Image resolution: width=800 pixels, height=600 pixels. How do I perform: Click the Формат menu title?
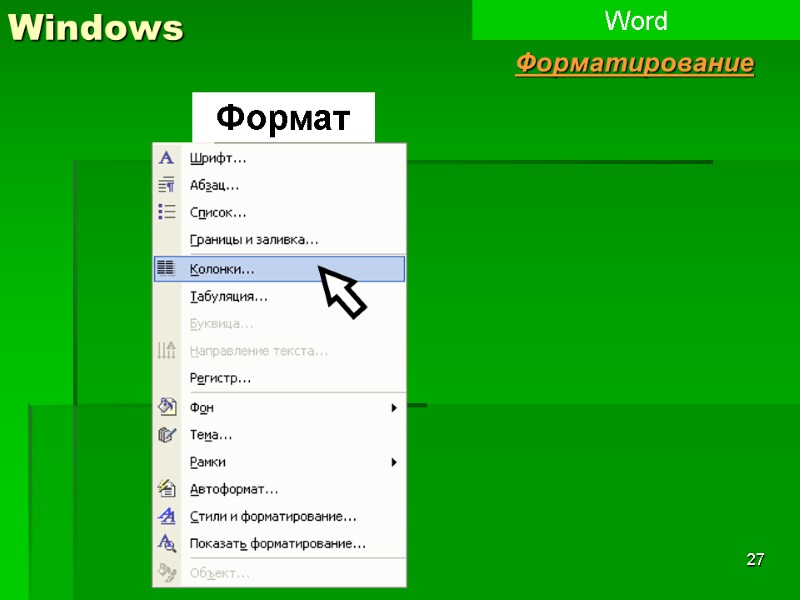(283, 117)
